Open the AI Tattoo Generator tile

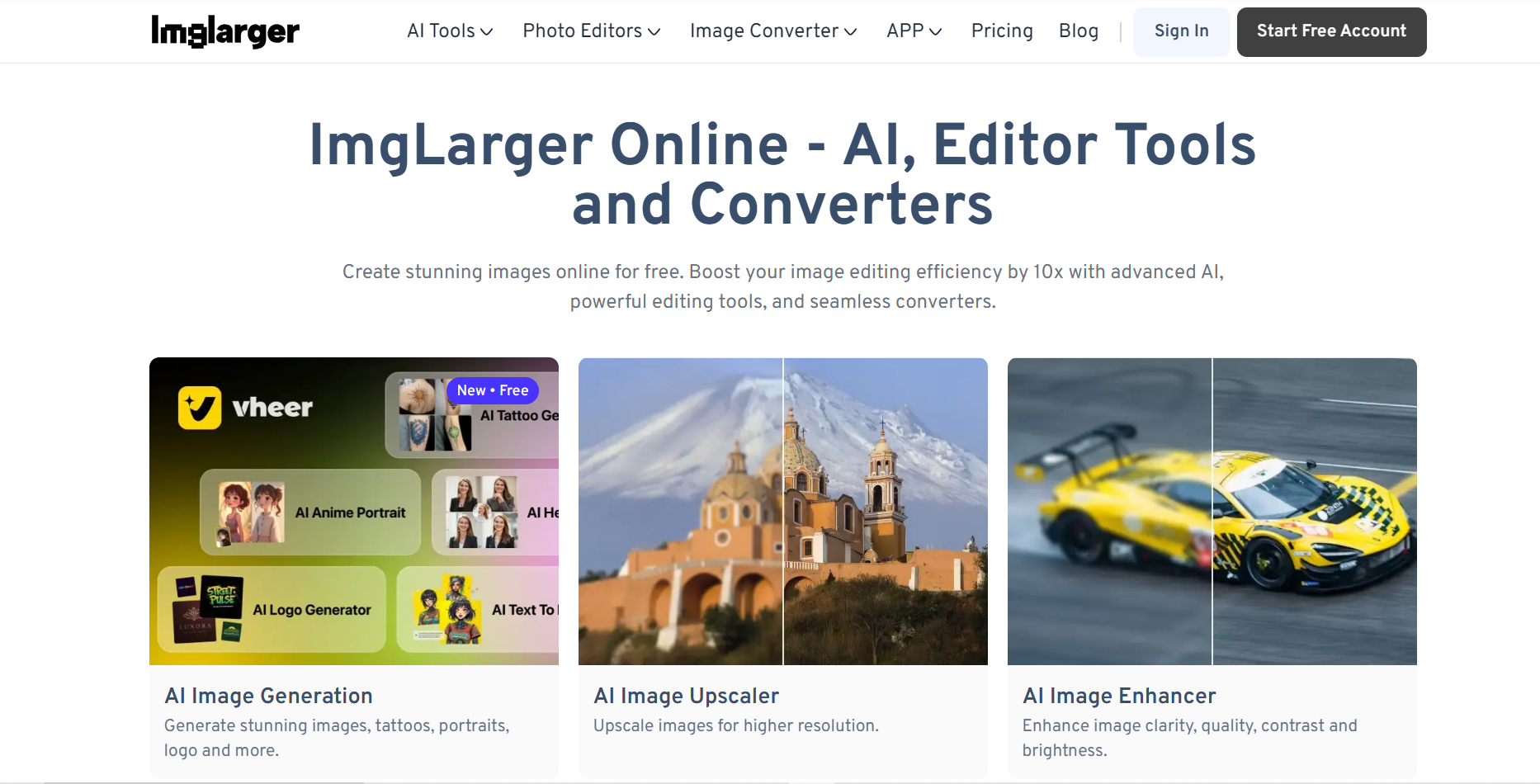click(x=472, y=415)
